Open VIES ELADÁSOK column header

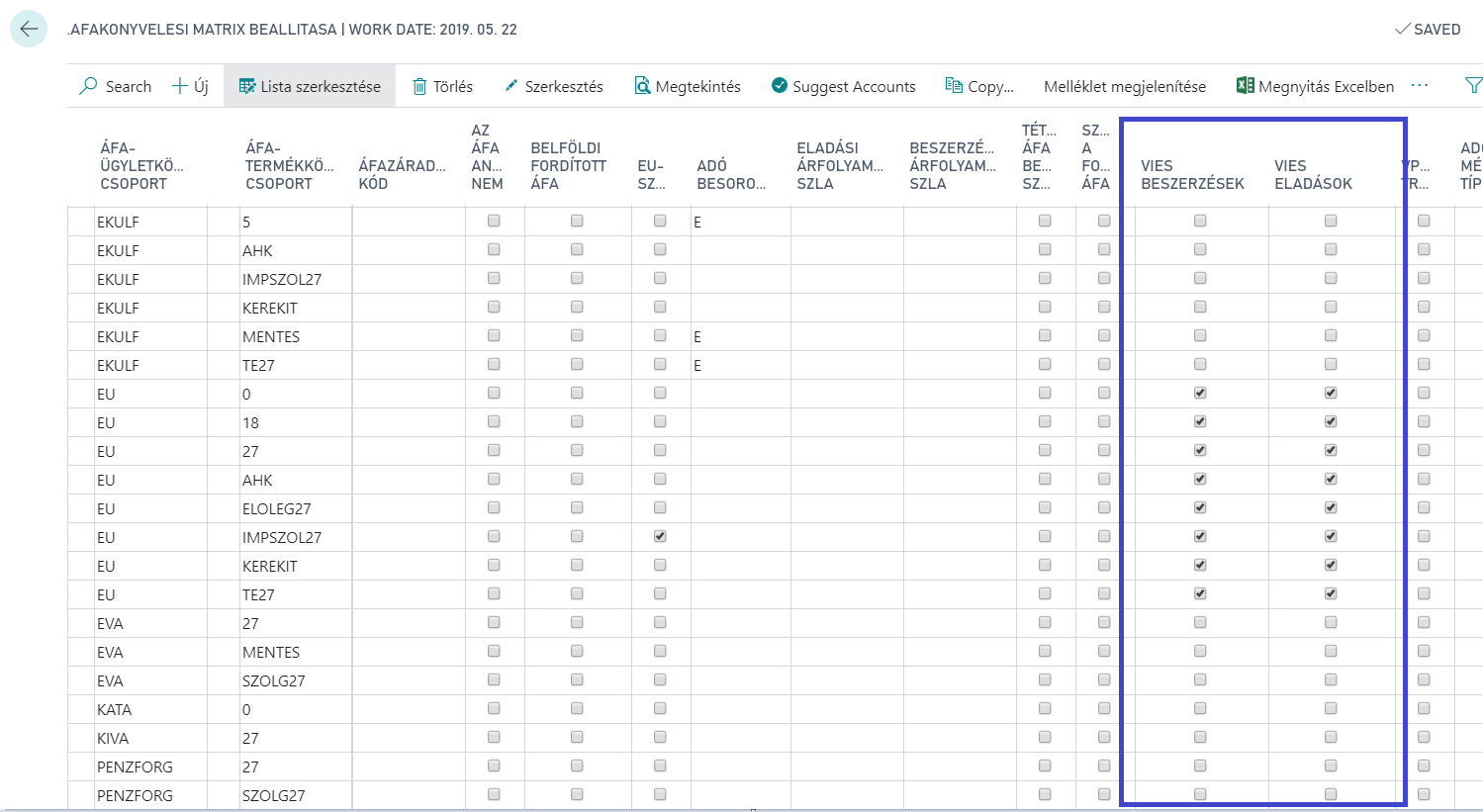1313,174
